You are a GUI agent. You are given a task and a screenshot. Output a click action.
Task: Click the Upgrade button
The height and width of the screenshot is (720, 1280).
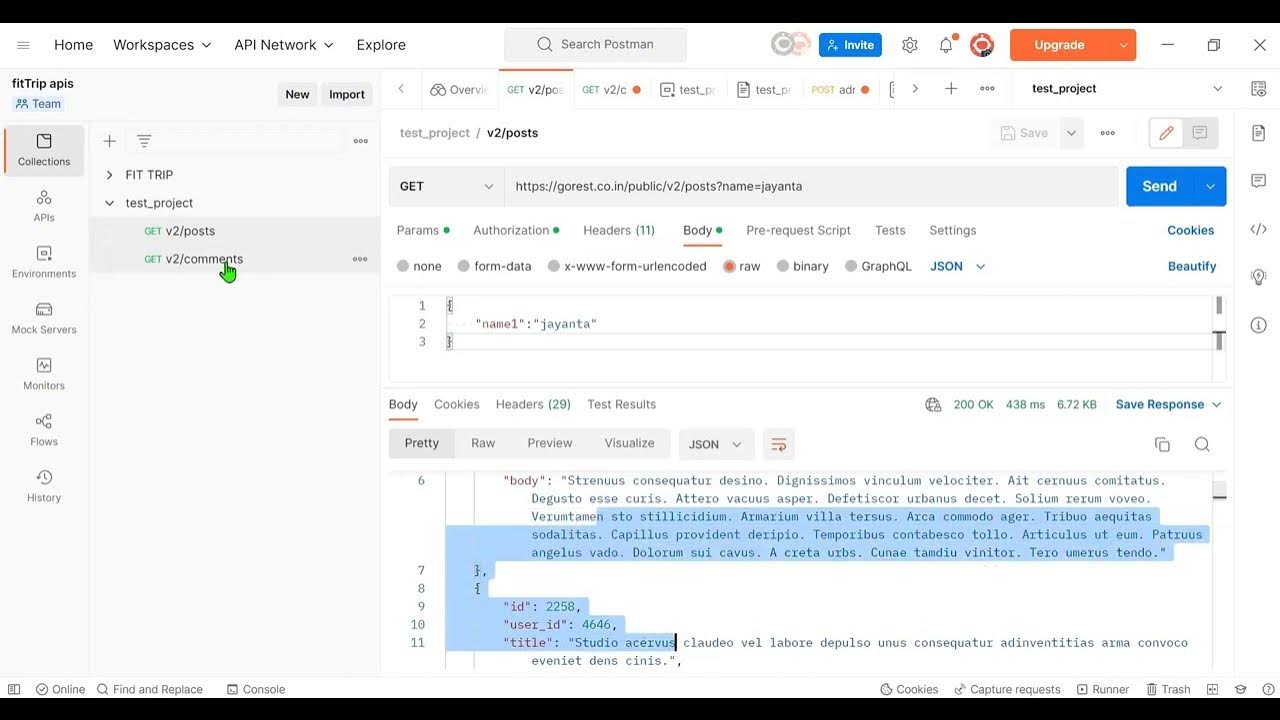click(x=1059, y=45)
